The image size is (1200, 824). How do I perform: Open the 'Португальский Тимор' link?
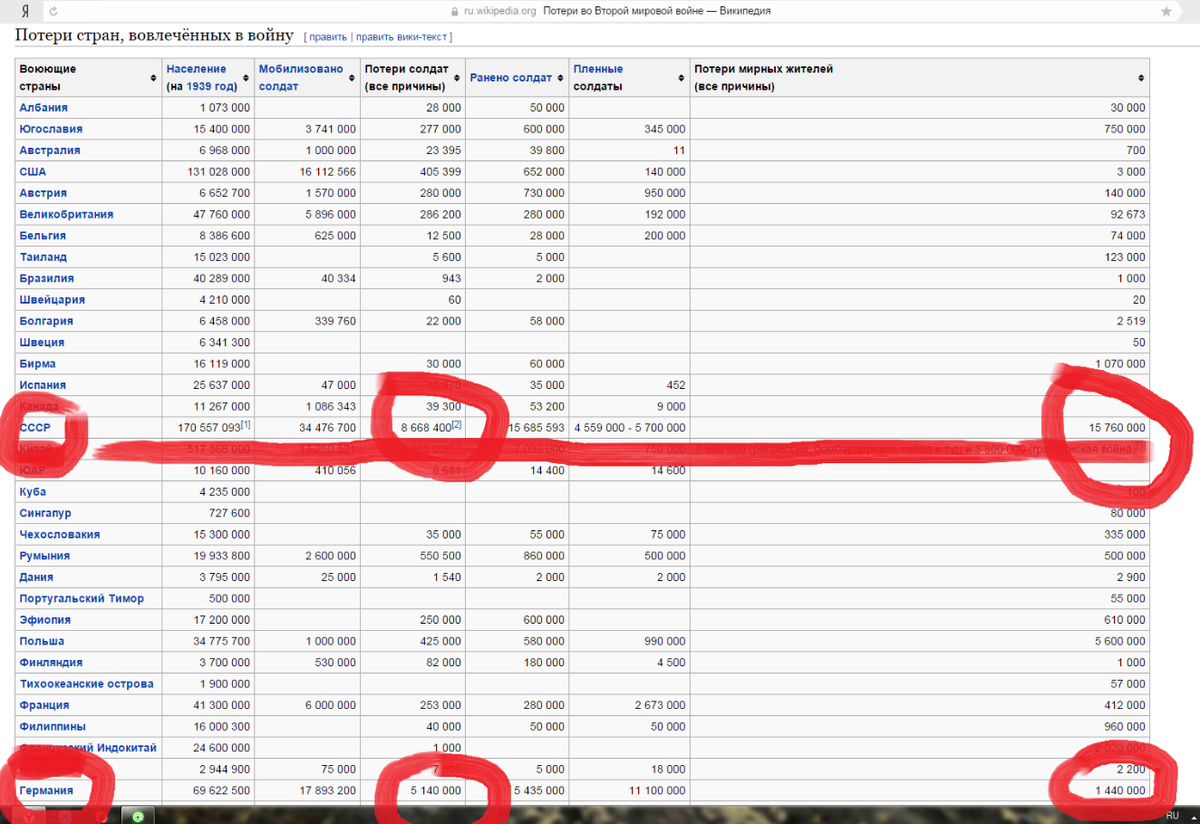(81, 598)
